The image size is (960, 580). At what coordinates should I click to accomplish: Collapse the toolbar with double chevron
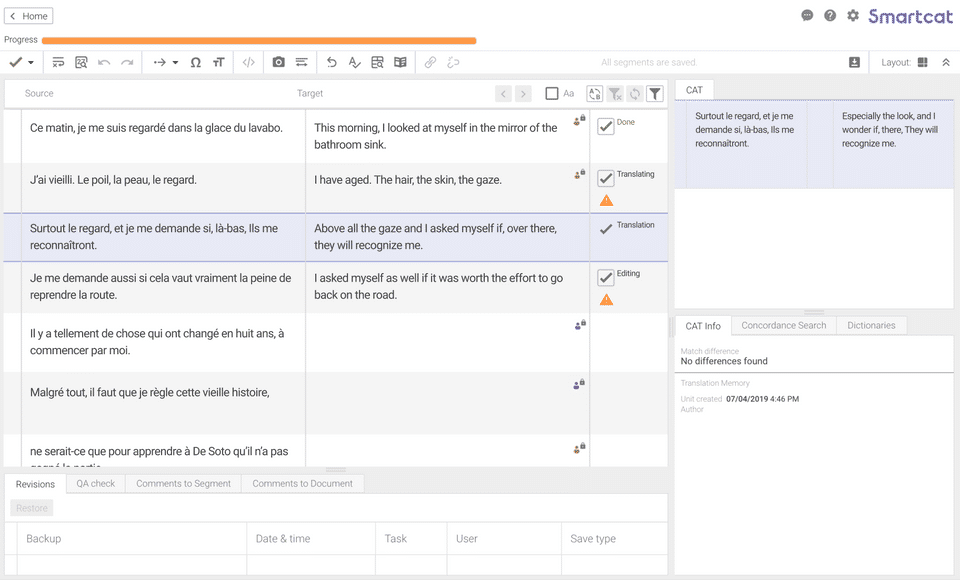(x=946, y=62)
